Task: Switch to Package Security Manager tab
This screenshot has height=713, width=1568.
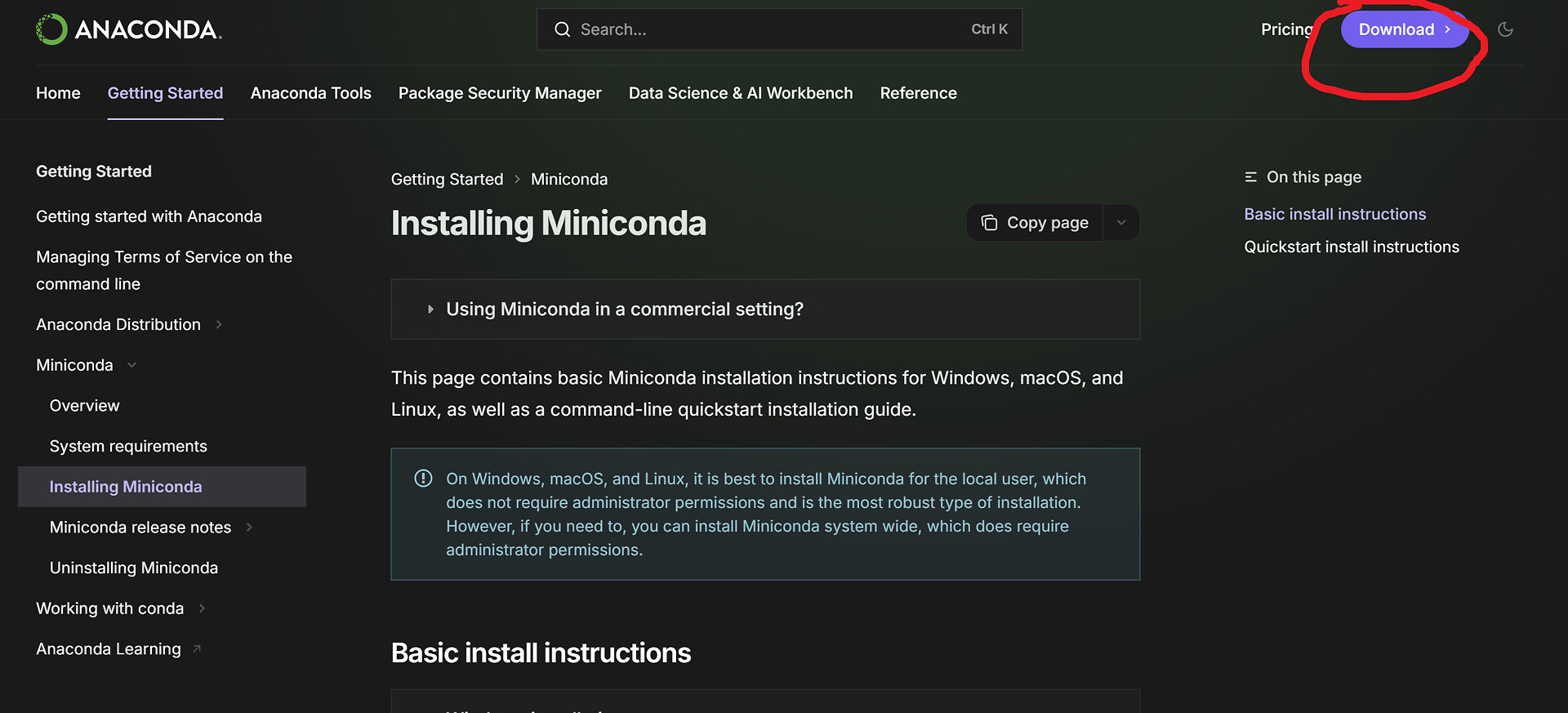Action: tap(500, 93)
